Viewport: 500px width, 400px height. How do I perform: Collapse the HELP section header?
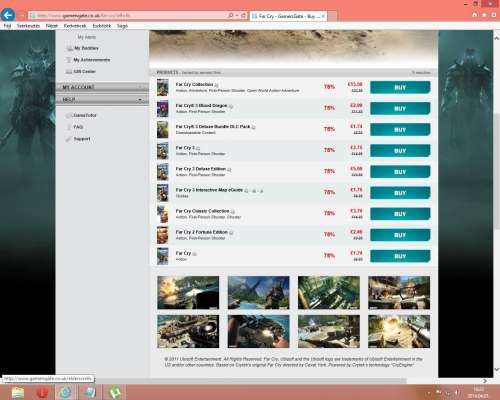tap(102, 100)
